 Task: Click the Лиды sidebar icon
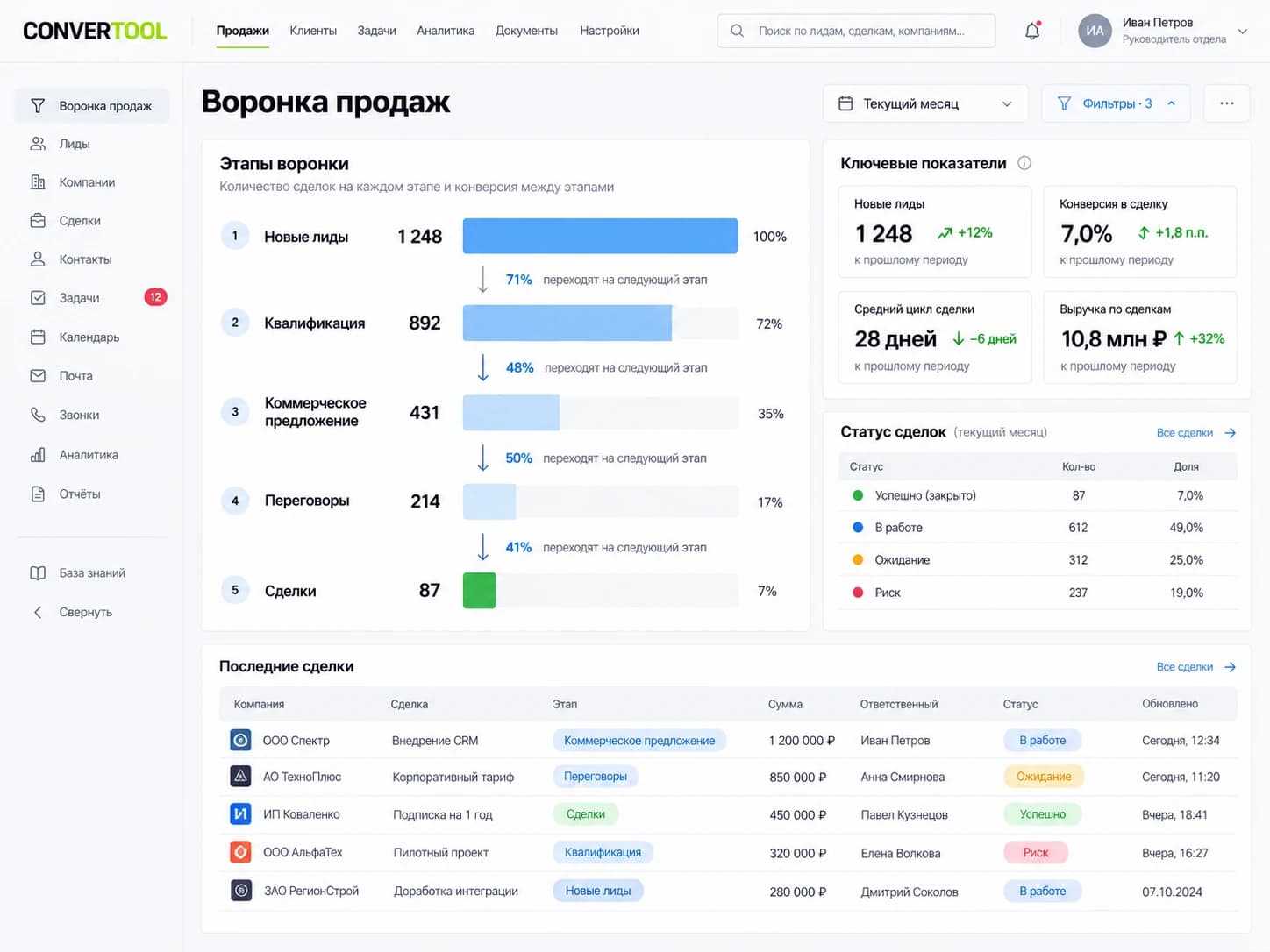38,144
